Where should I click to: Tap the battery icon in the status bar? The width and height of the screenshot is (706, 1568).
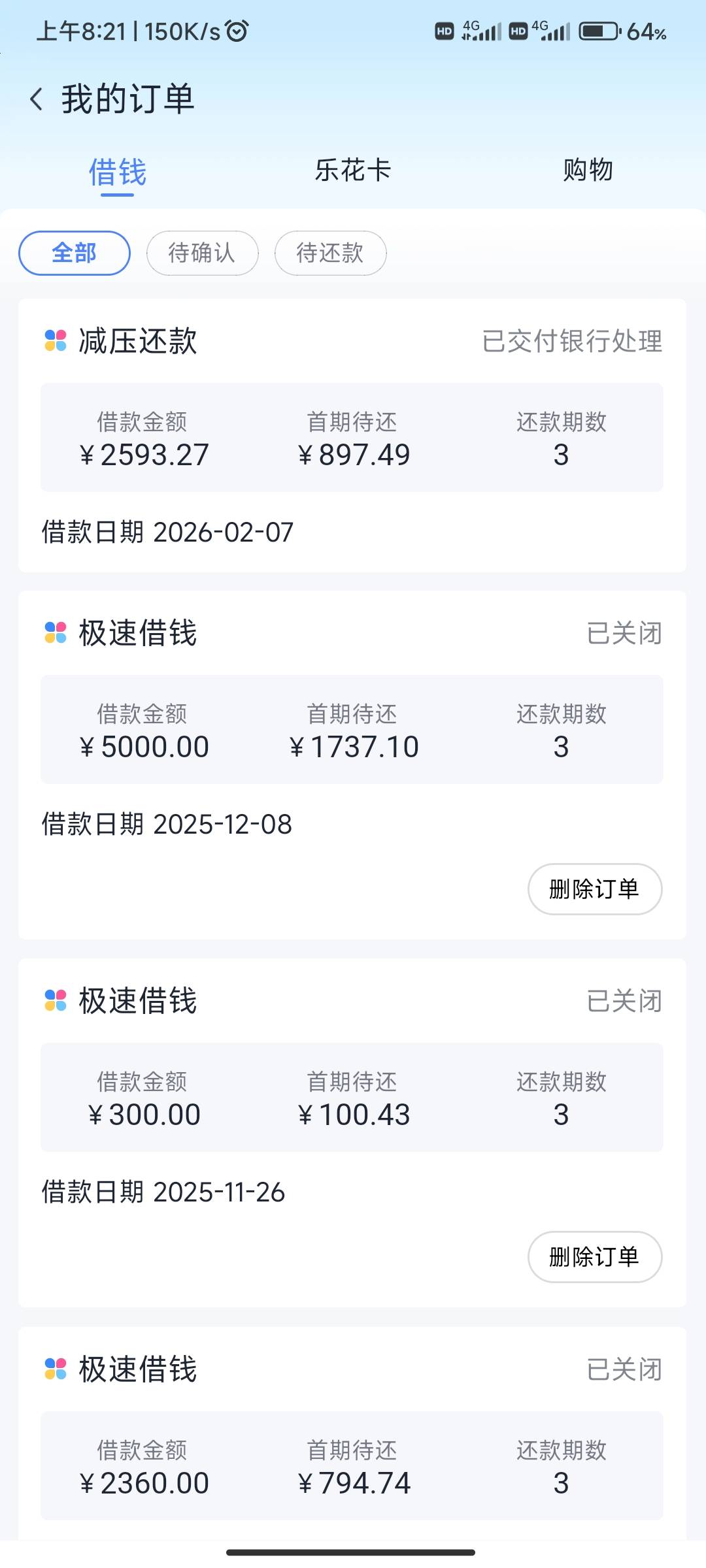(x=599, y=31)
